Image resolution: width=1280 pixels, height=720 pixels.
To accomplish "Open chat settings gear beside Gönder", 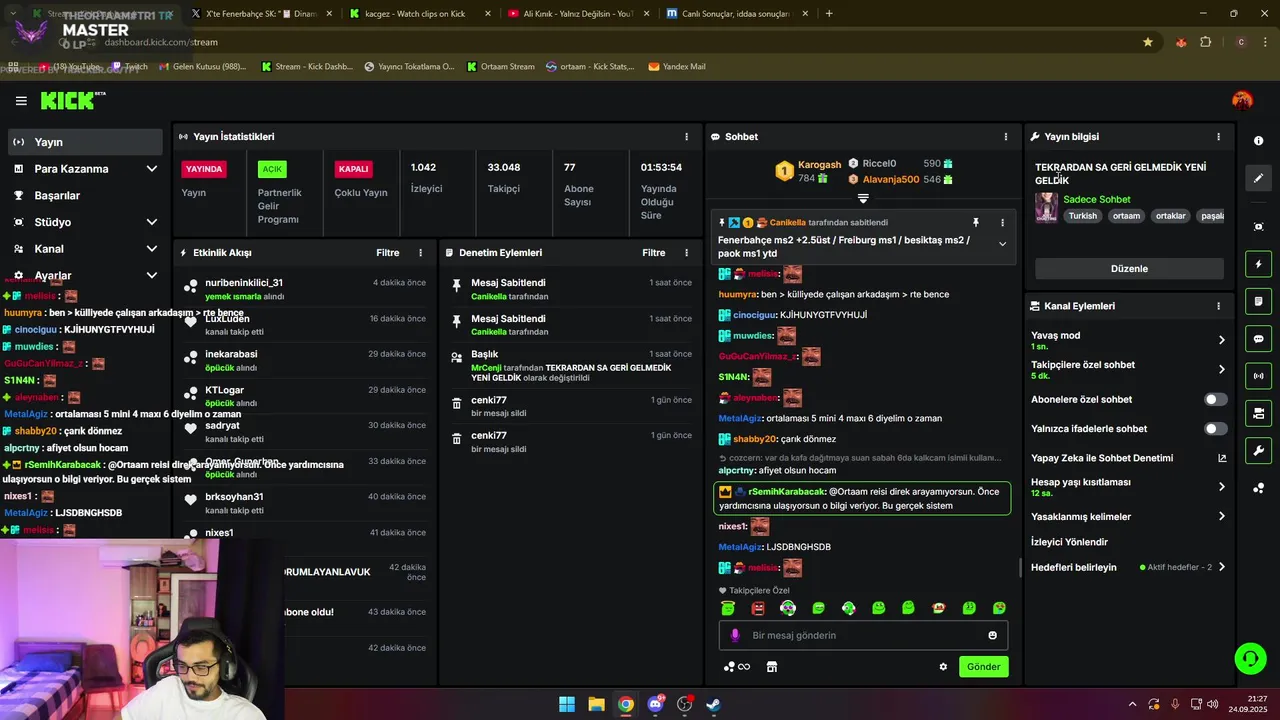I will [943, 667].
